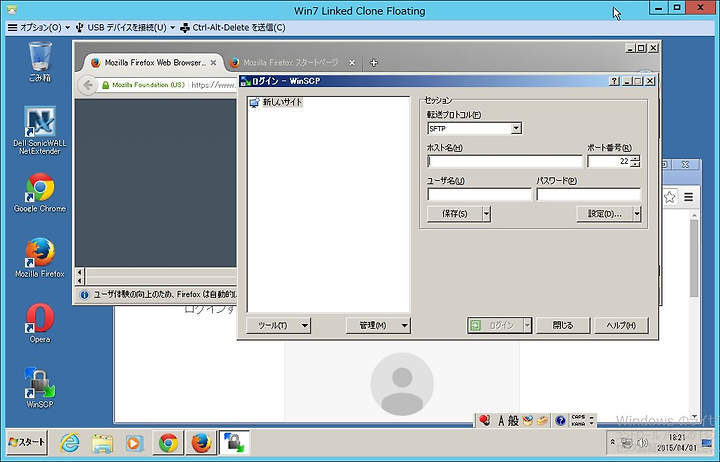The width and height of the screenshot is (720, 462).
Task: Click Firefox back navigation arrow
Action: coord(87,85)
